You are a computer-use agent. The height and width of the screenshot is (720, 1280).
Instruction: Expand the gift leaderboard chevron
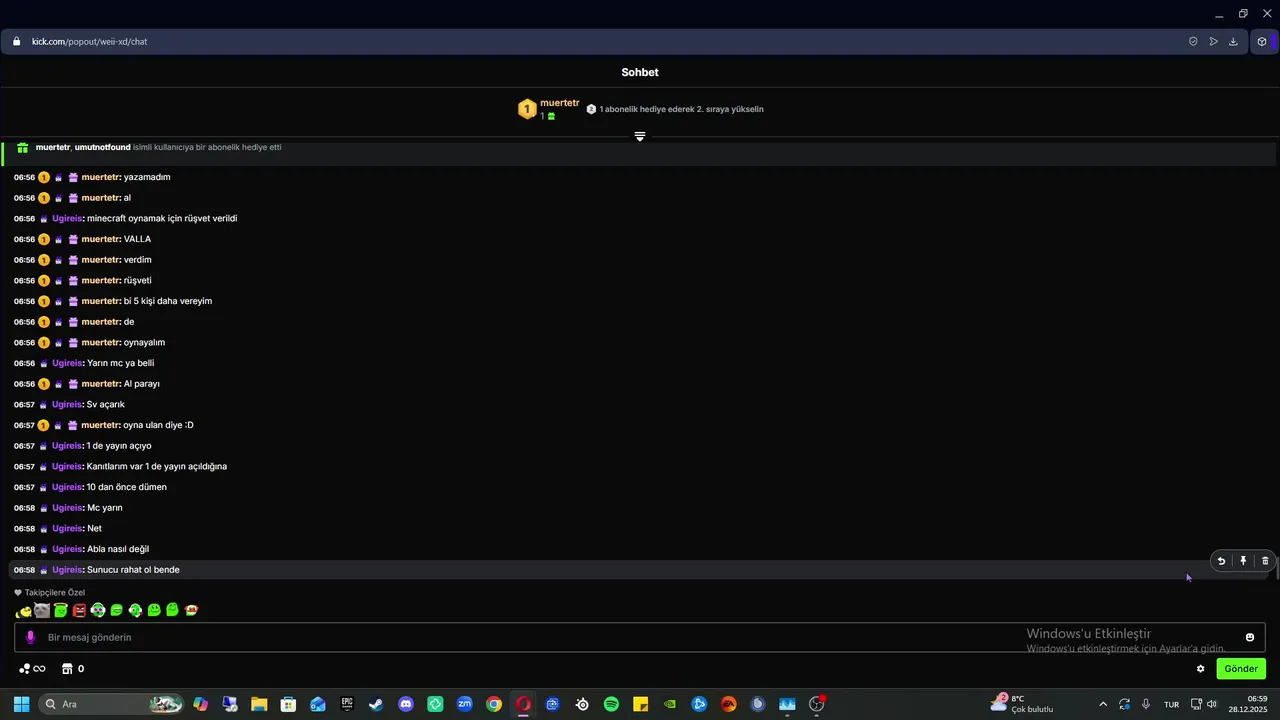point(640,136)
